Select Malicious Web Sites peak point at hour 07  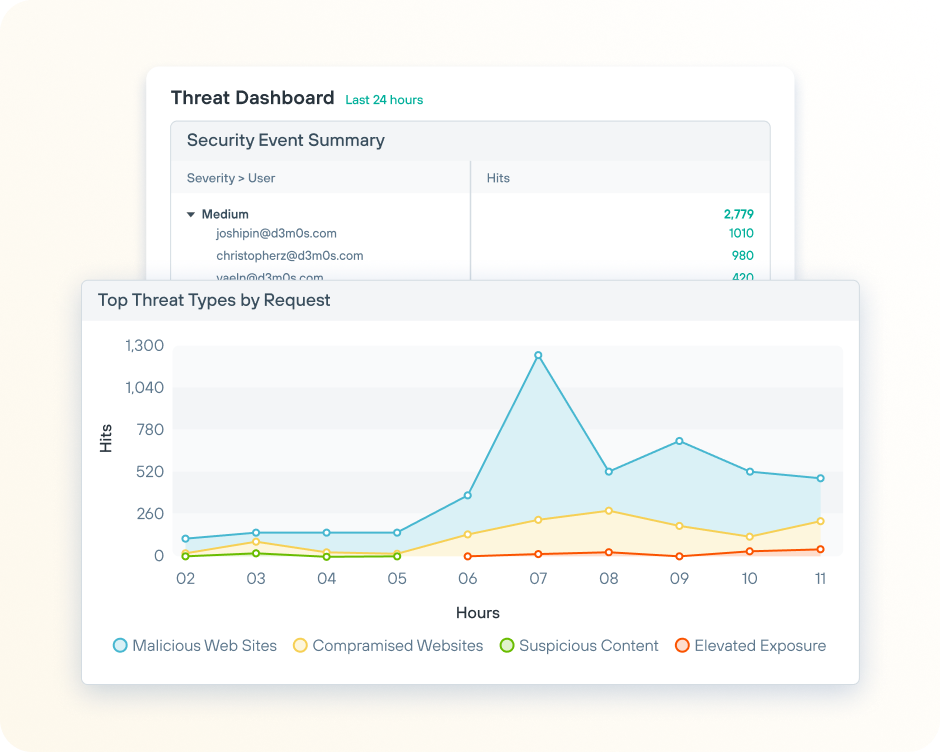(x=538, y=356)
